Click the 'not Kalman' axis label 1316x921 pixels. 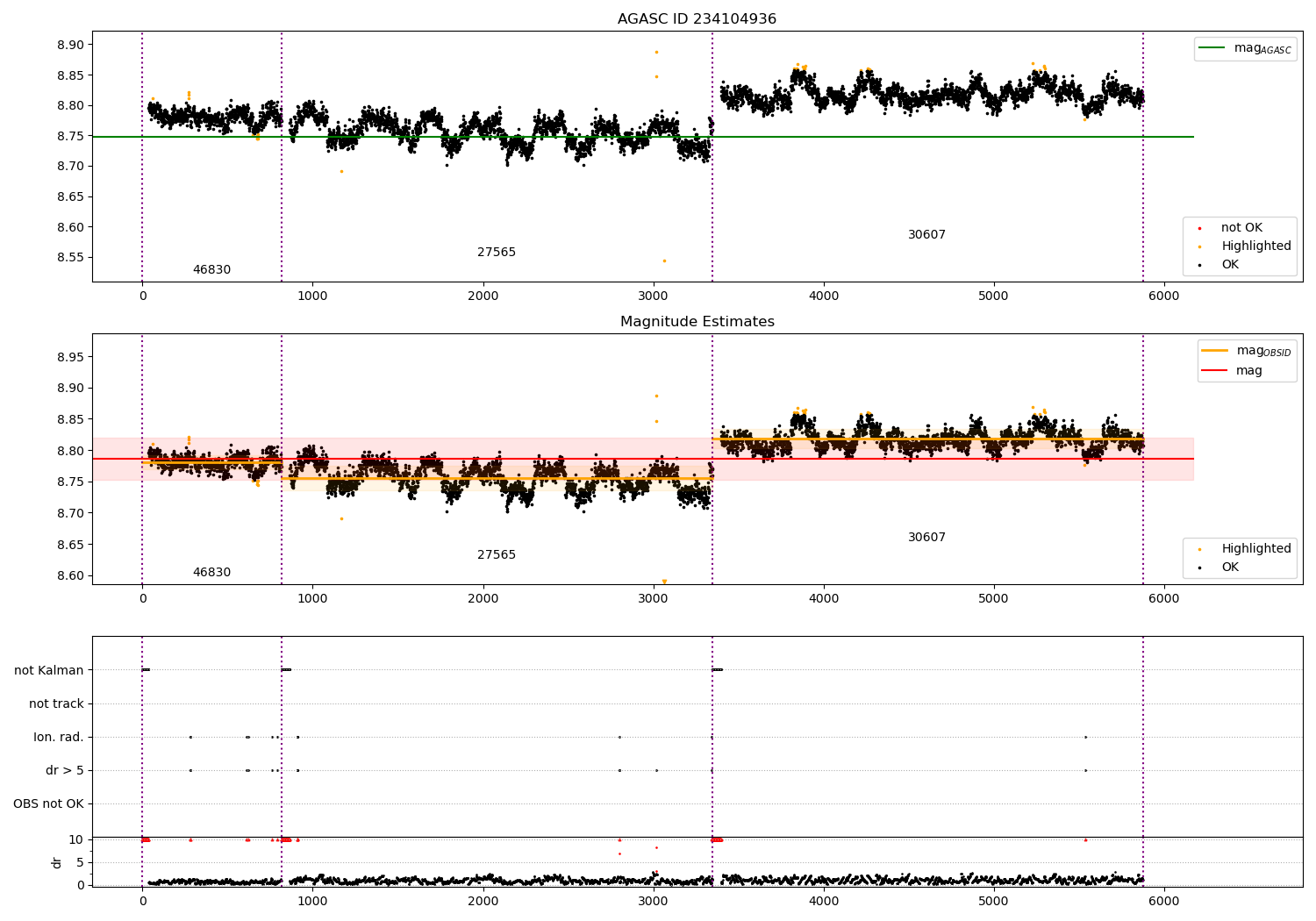pyautogui.click(x=49, y=671)
